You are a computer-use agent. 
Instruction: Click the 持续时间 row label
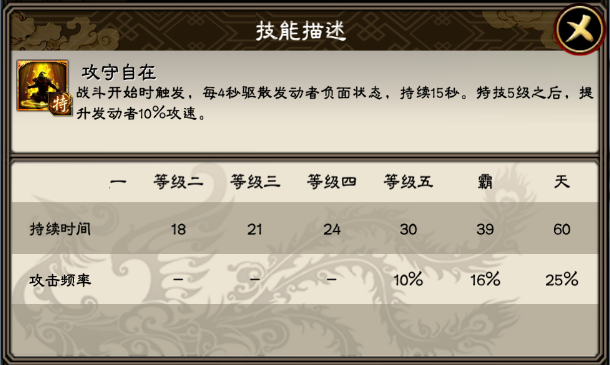pos(60,229)
